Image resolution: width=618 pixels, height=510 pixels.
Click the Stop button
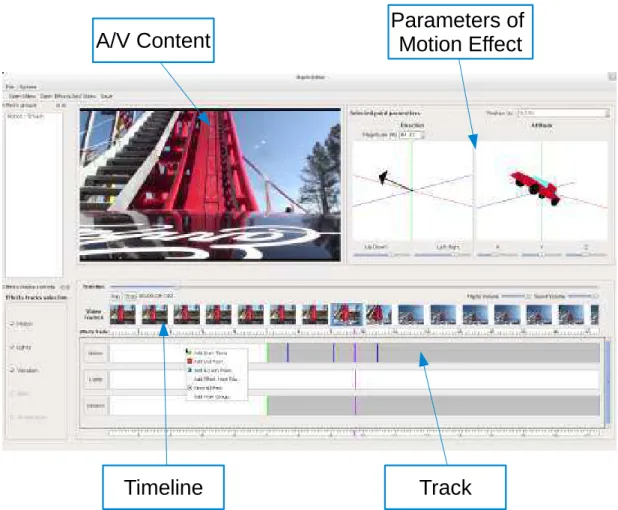click(x=130, y=296)
